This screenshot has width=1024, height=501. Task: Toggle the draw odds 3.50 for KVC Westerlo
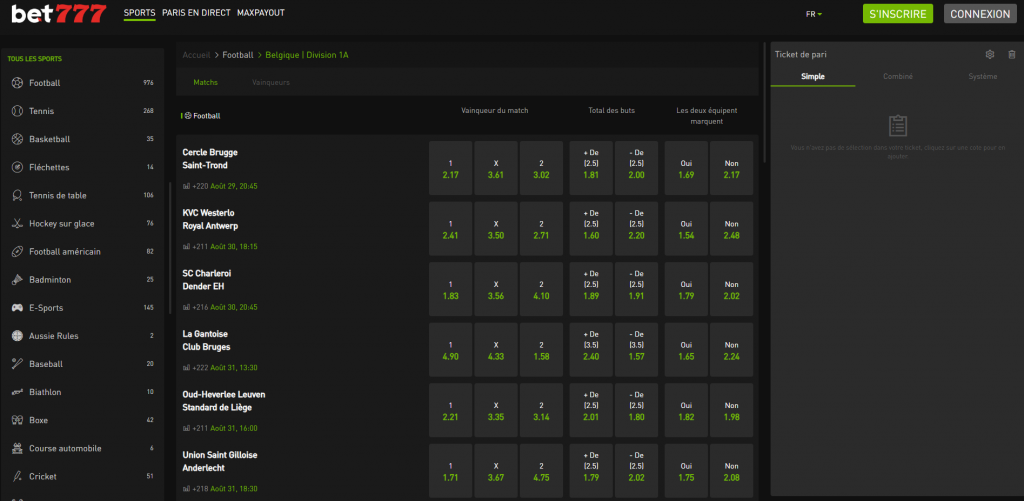tap(495, 229)
